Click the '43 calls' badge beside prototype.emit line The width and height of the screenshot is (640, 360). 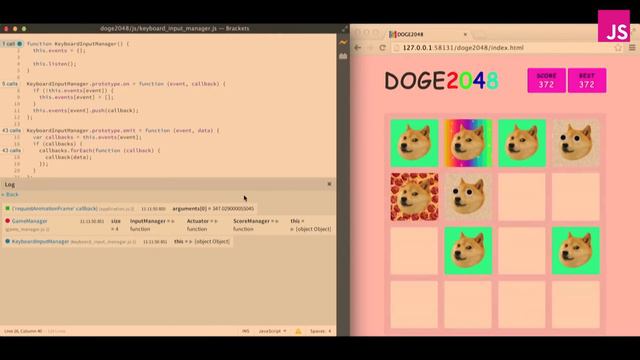pos(11,131)
